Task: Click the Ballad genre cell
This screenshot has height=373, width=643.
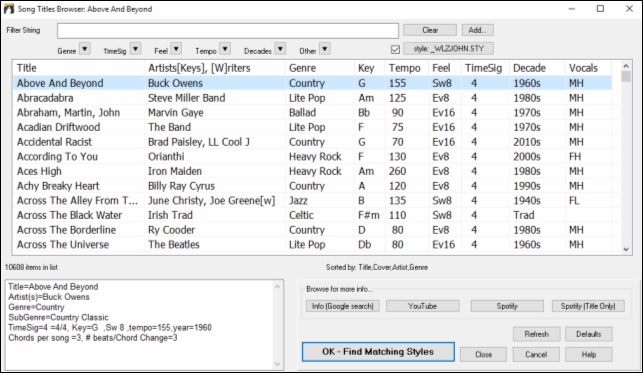Action: [303, 113]
